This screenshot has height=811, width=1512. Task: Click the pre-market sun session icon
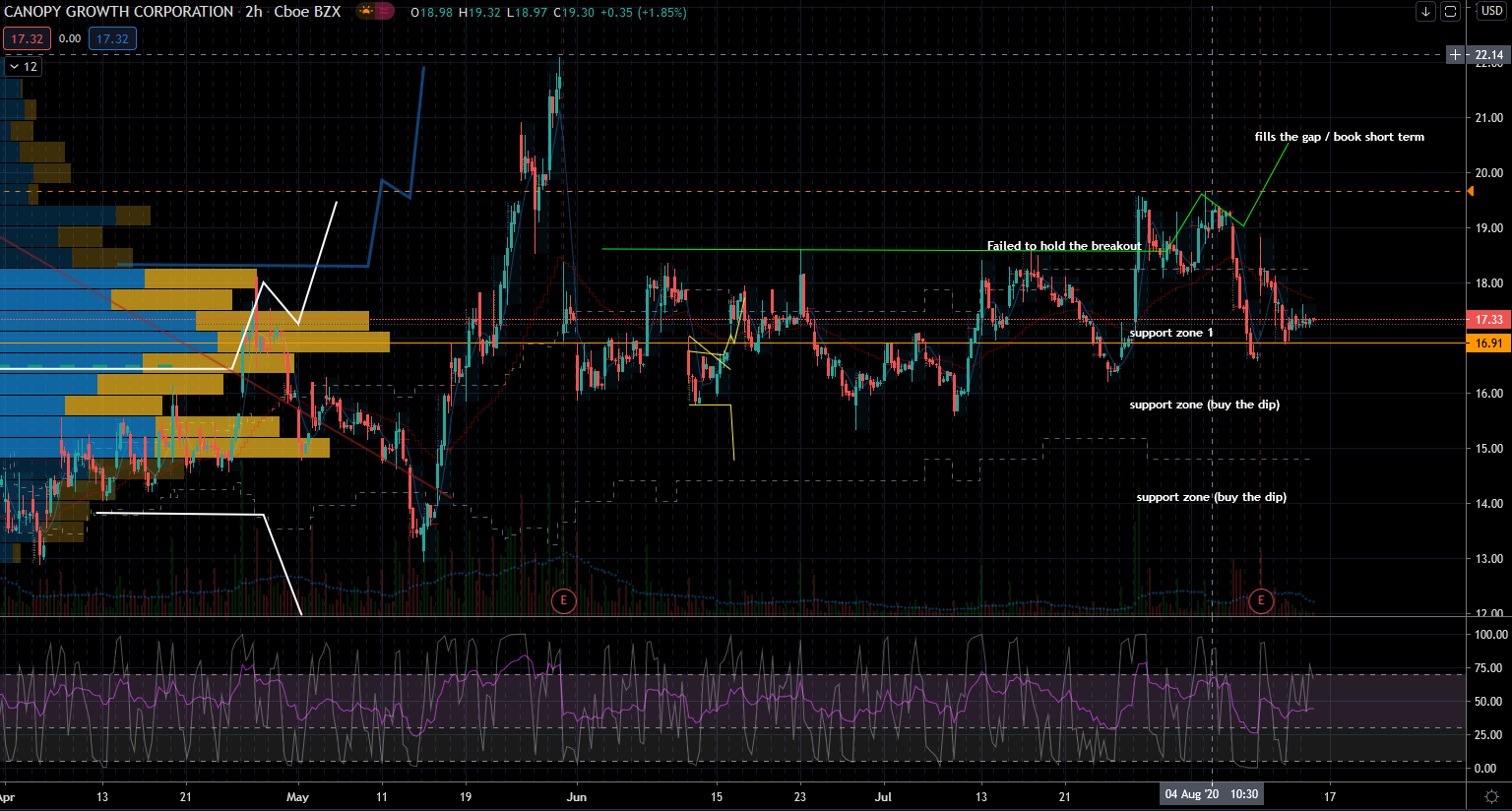(x=366, y=12)
